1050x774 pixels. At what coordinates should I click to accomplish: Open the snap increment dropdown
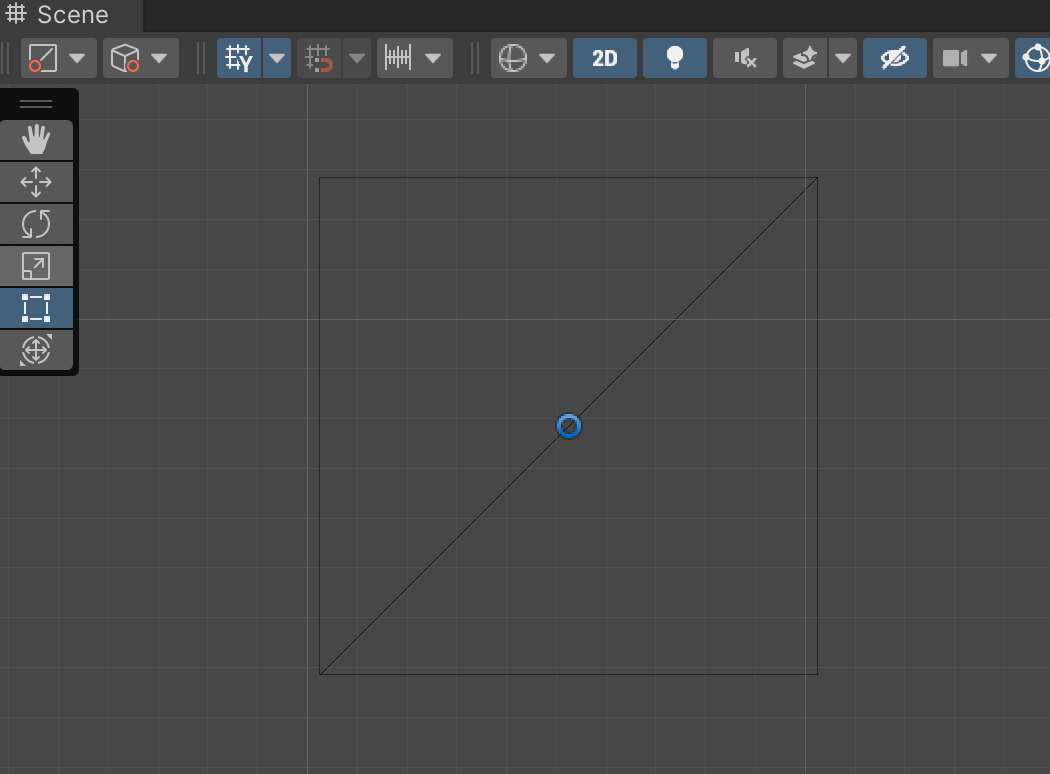[415, 58]
